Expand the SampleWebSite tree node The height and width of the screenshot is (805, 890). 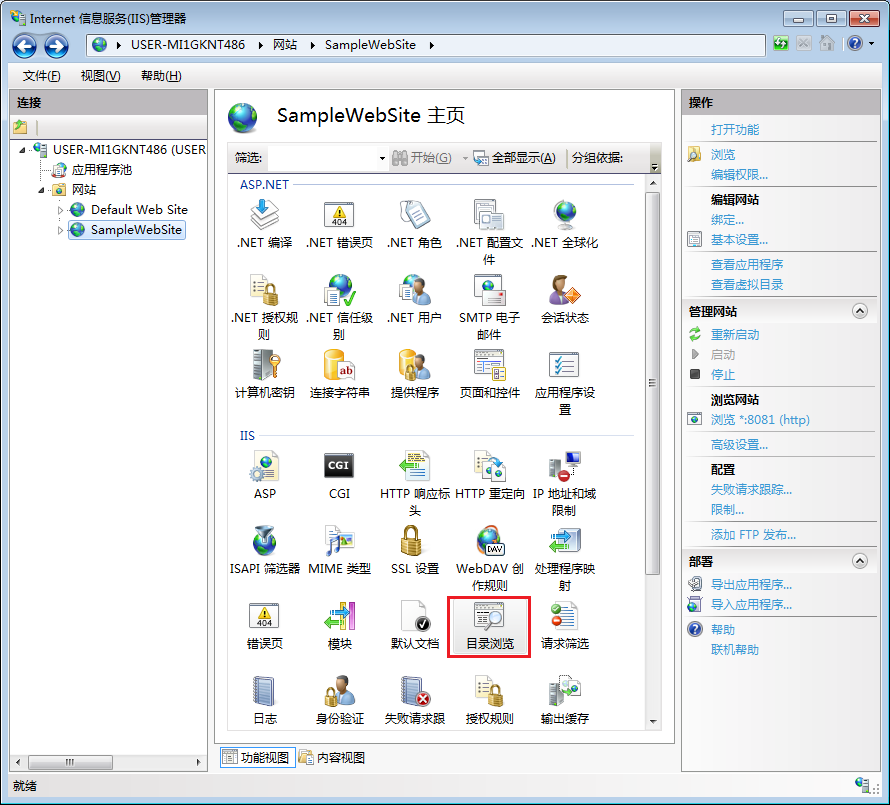[x=60, y=230]
